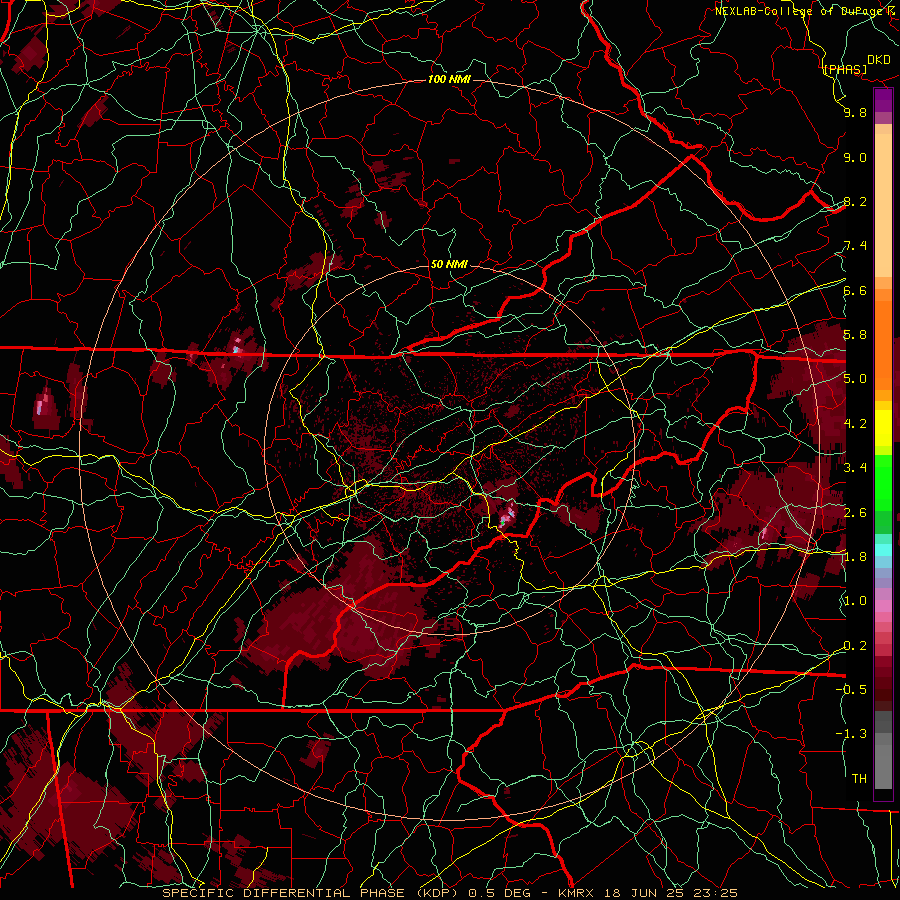The height and width of the screenshot is (900, 900).
Task: Click the 2.6 value on color scale
Action: click(855, 513)
